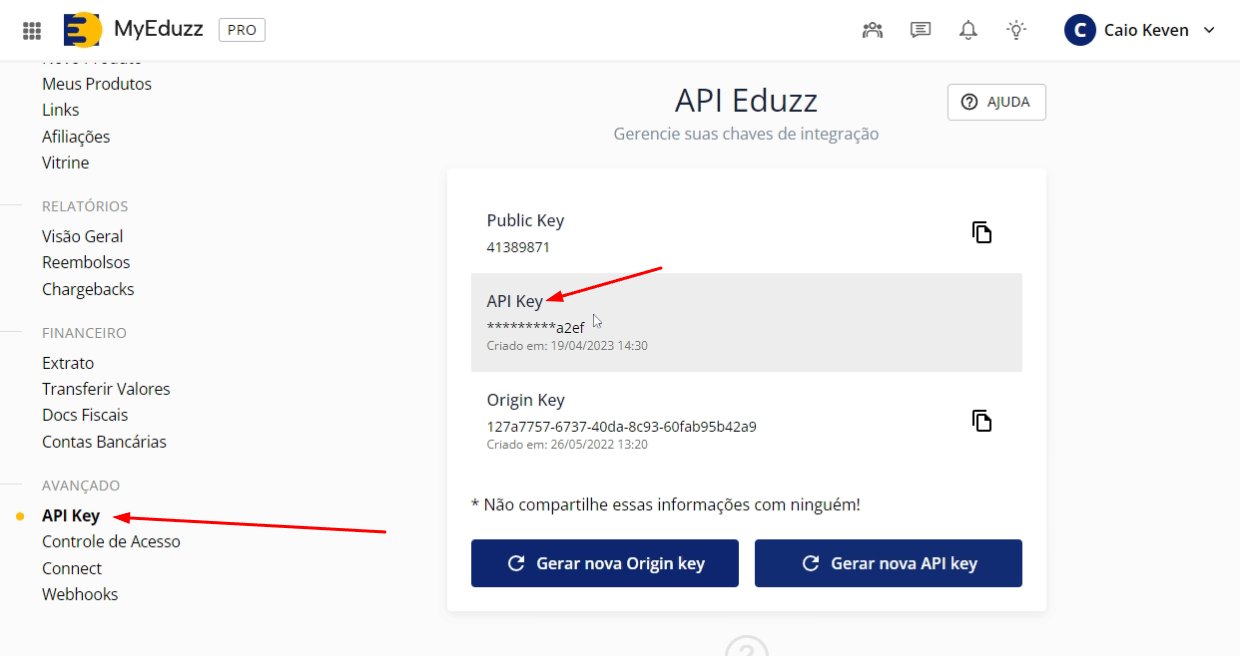Click the masked API Key ending a2ef
This screenshot has width=1240, height=656.
click(x=535, y=327)
